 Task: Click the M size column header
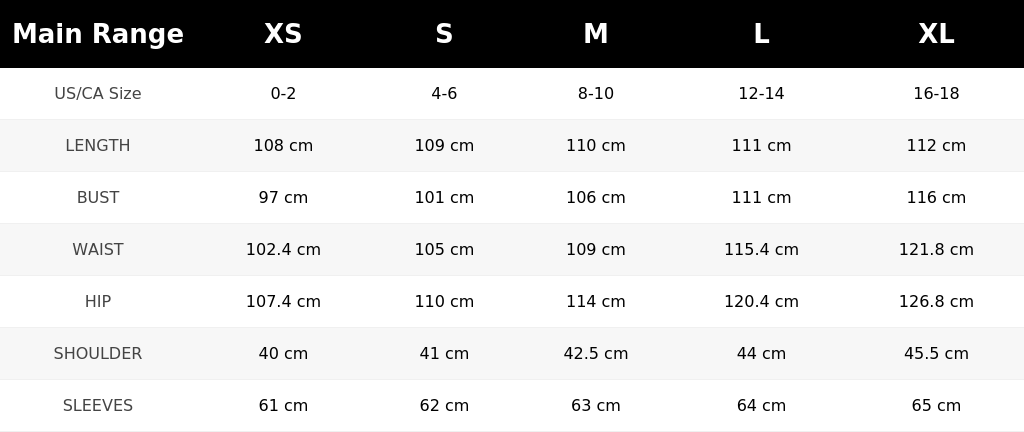596,34
